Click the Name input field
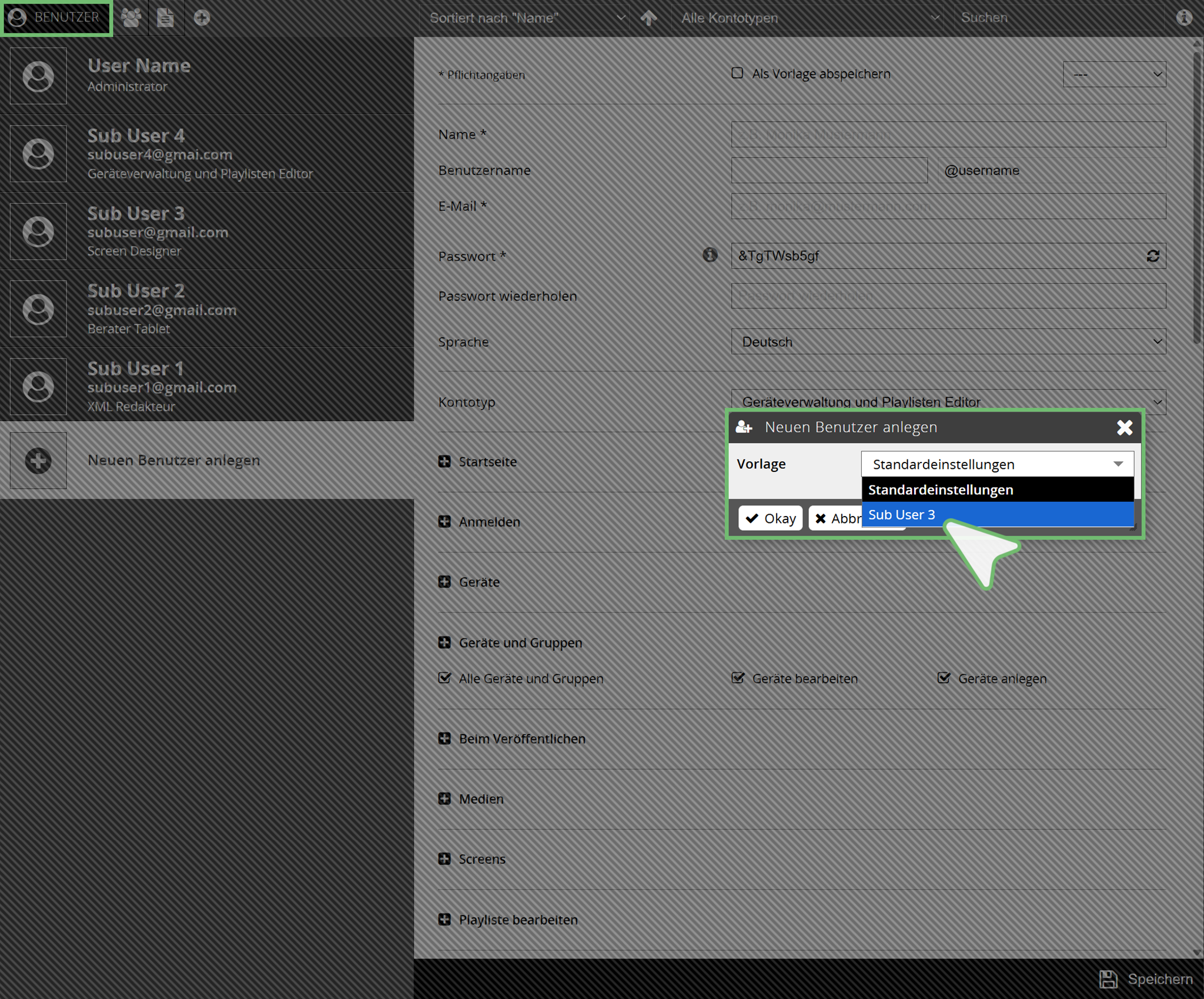Viewport: 1204px width, 999px height. click(948, 135)
